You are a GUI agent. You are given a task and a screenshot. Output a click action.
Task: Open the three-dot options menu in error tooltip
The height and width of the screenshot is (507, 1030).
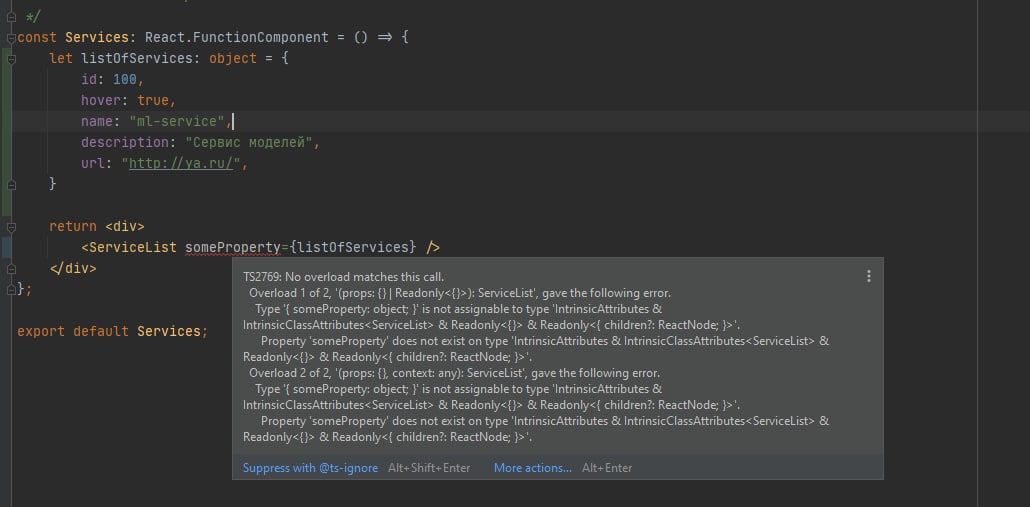click(868, 276)
